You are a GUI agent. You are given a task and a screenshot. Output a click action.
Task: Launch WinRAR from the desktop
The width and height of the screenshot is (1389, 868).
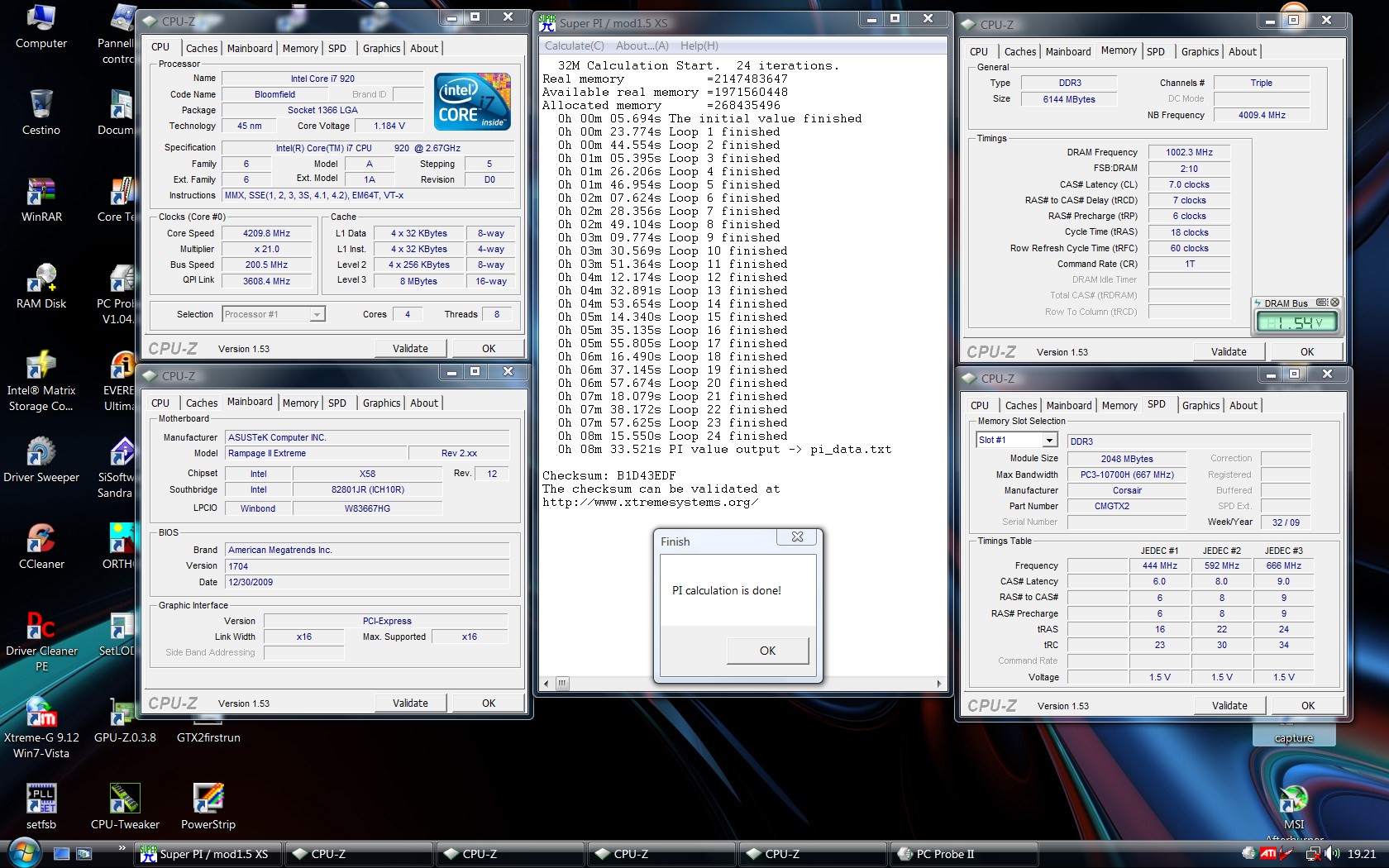[41, 200]
